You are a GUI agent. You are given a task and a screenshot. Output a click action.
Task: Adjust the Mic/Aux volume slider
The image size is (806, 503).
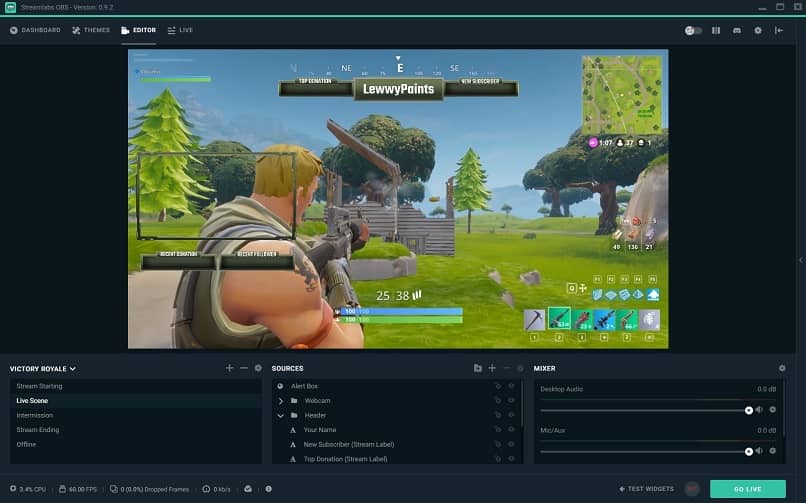[x=645, y=451]
